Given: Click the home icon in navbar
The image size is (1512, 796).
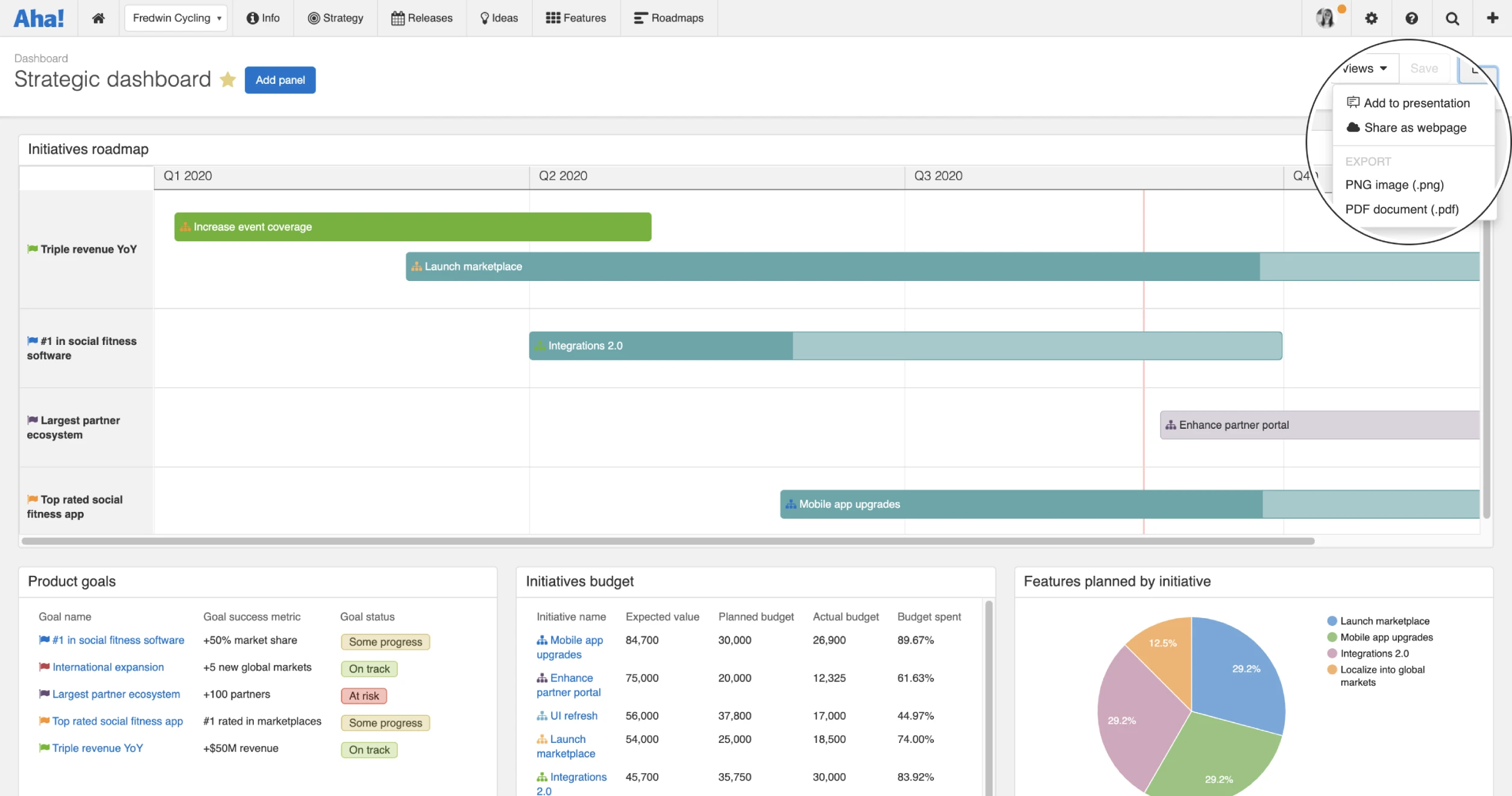Looking at the screenshot, I should (x=98, y=18).
